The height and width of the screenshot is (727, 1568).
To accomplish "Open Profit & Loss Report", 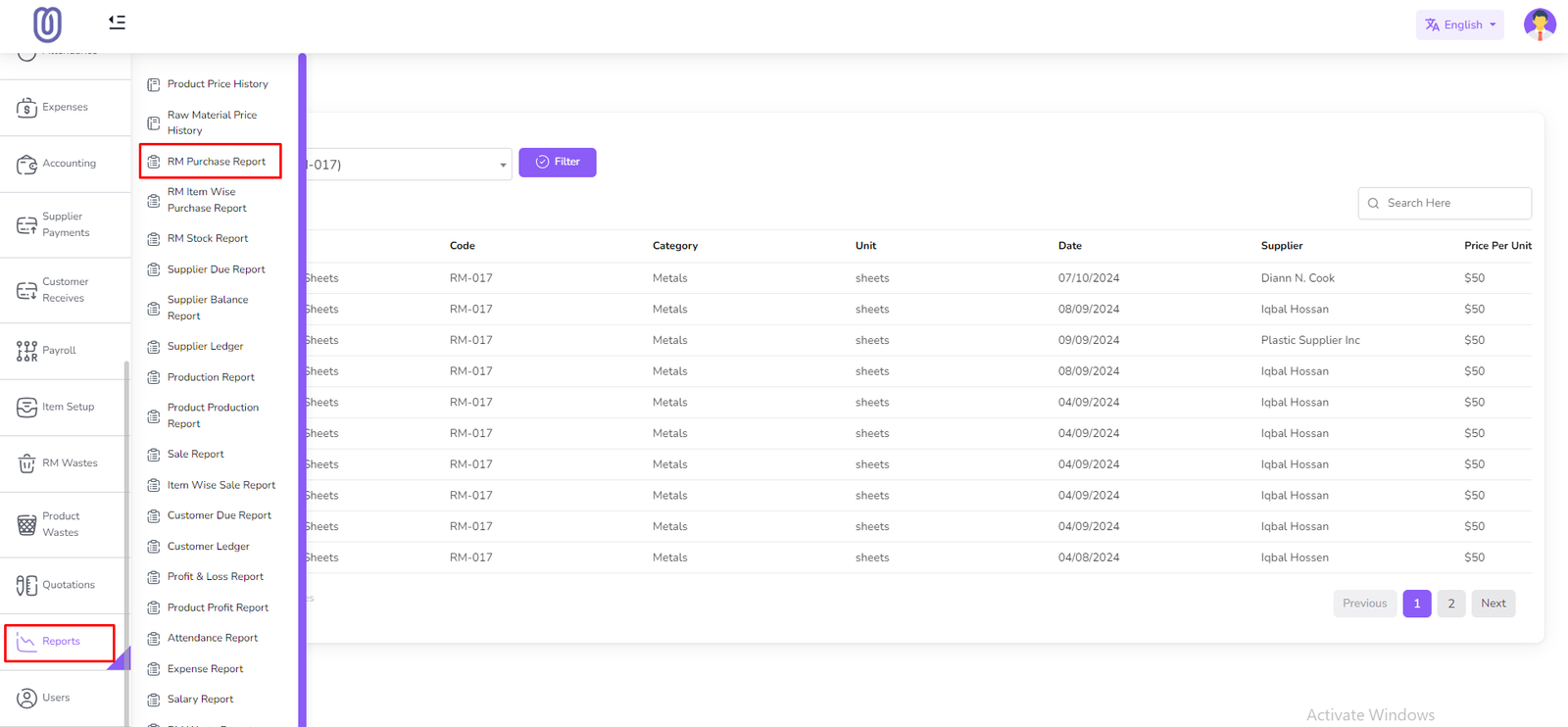I will pyautogui.click(x=215, y=577).
